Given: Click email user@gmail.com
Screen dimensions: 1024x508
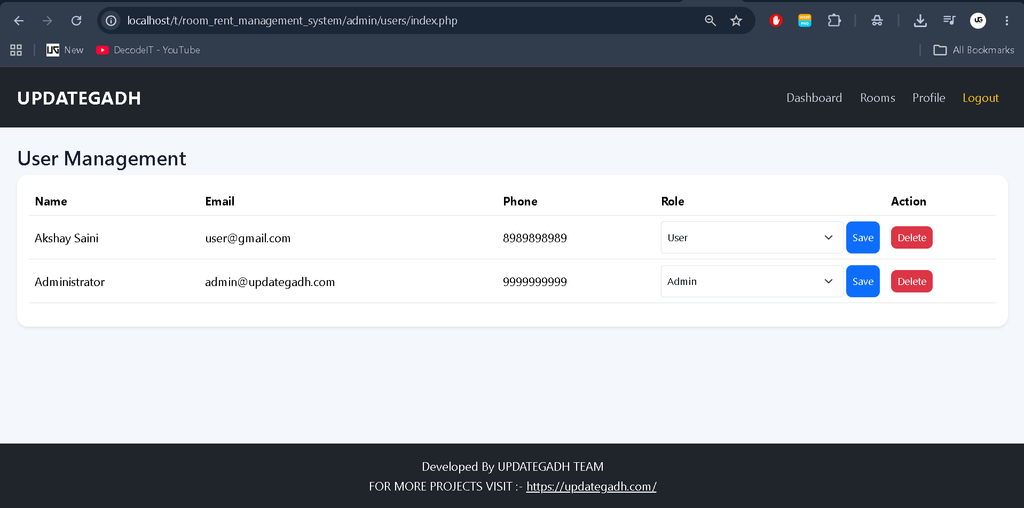Looking at the screenshot, I should 248,238.
